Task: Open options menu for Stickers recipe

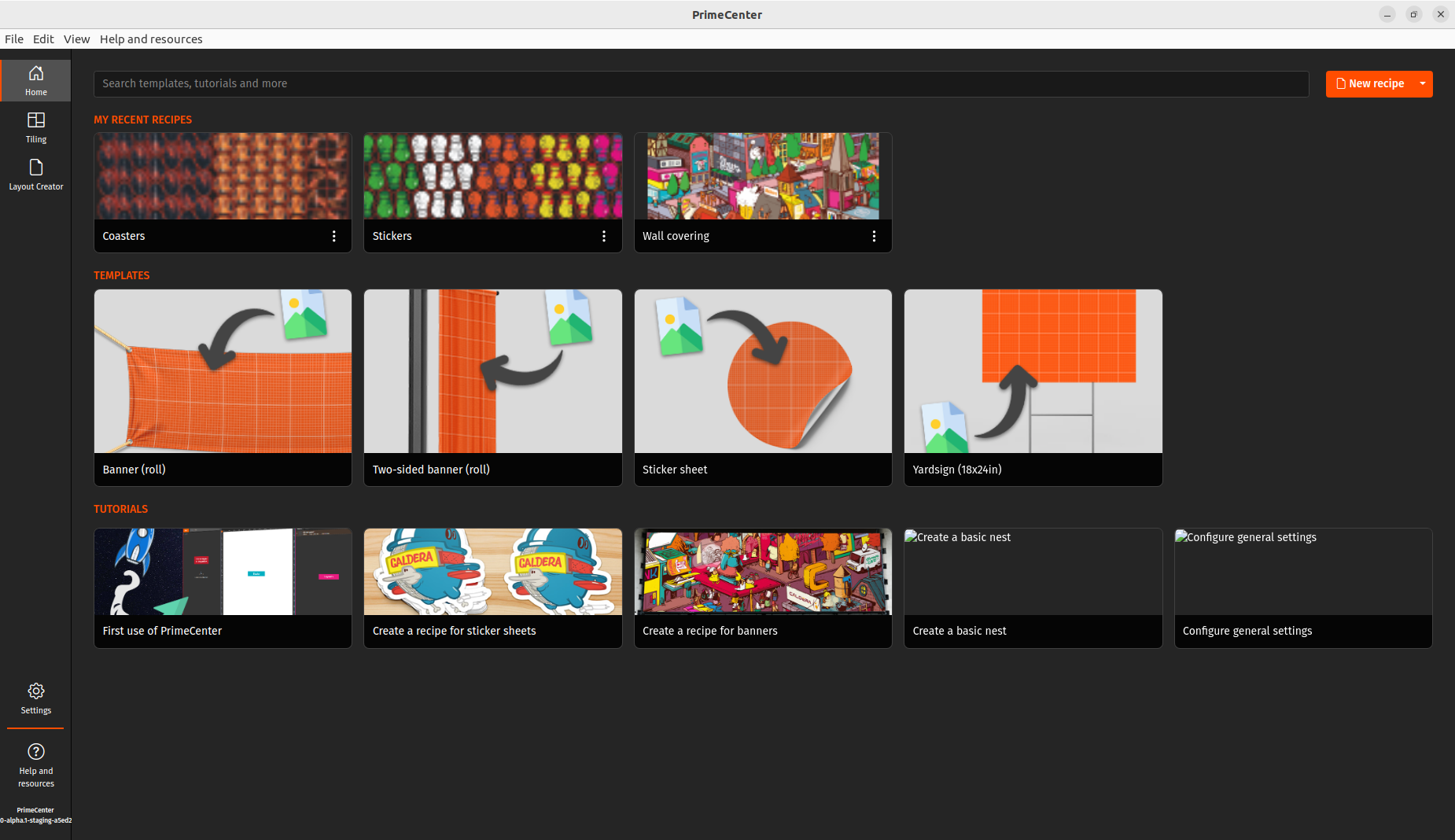Action: [x=604, y=236]
